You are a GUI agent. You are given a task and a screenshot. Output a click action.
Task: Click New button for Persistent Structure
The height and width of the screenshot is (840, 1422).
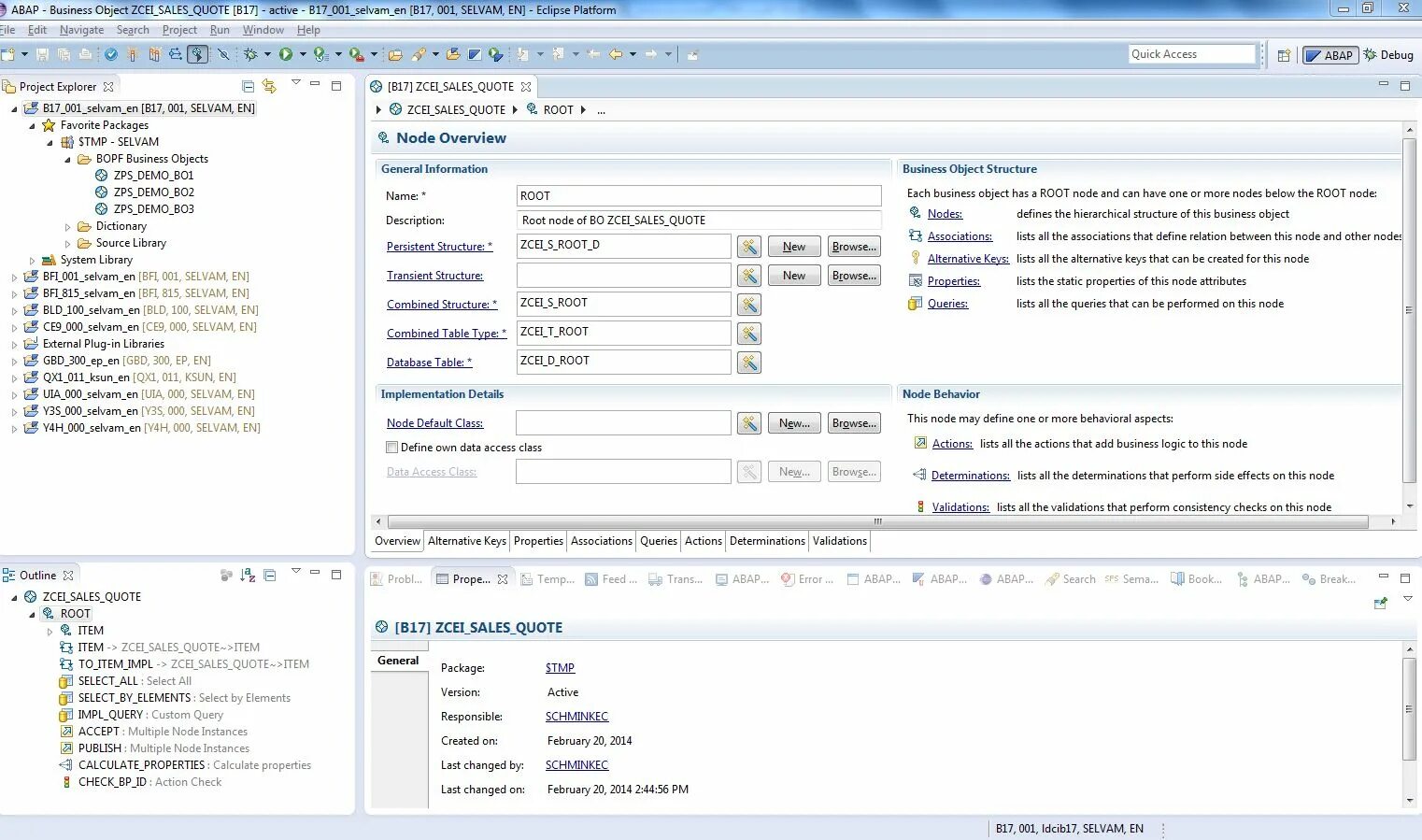coord(794,247)
